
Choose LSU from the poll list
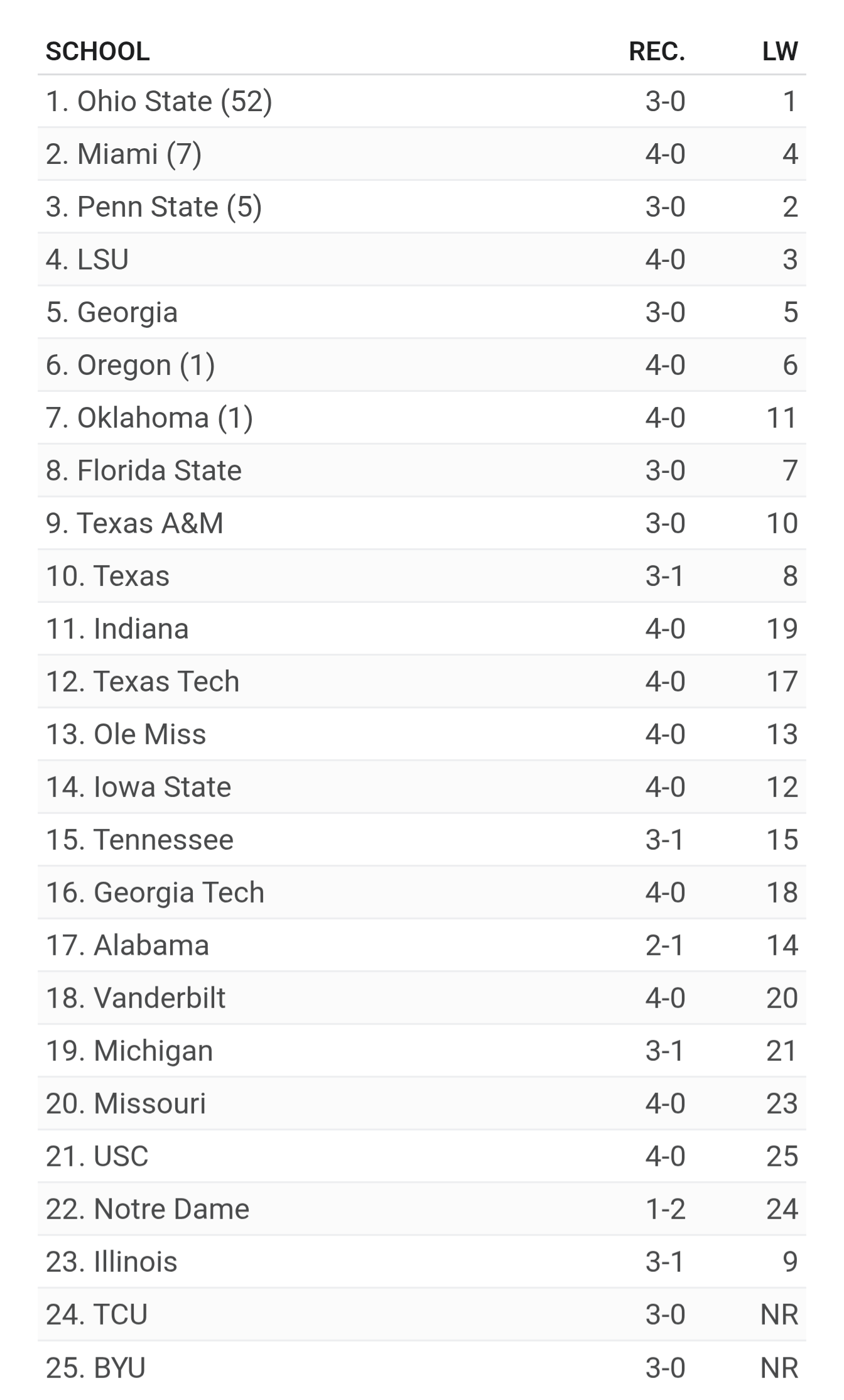pos(87,260)
